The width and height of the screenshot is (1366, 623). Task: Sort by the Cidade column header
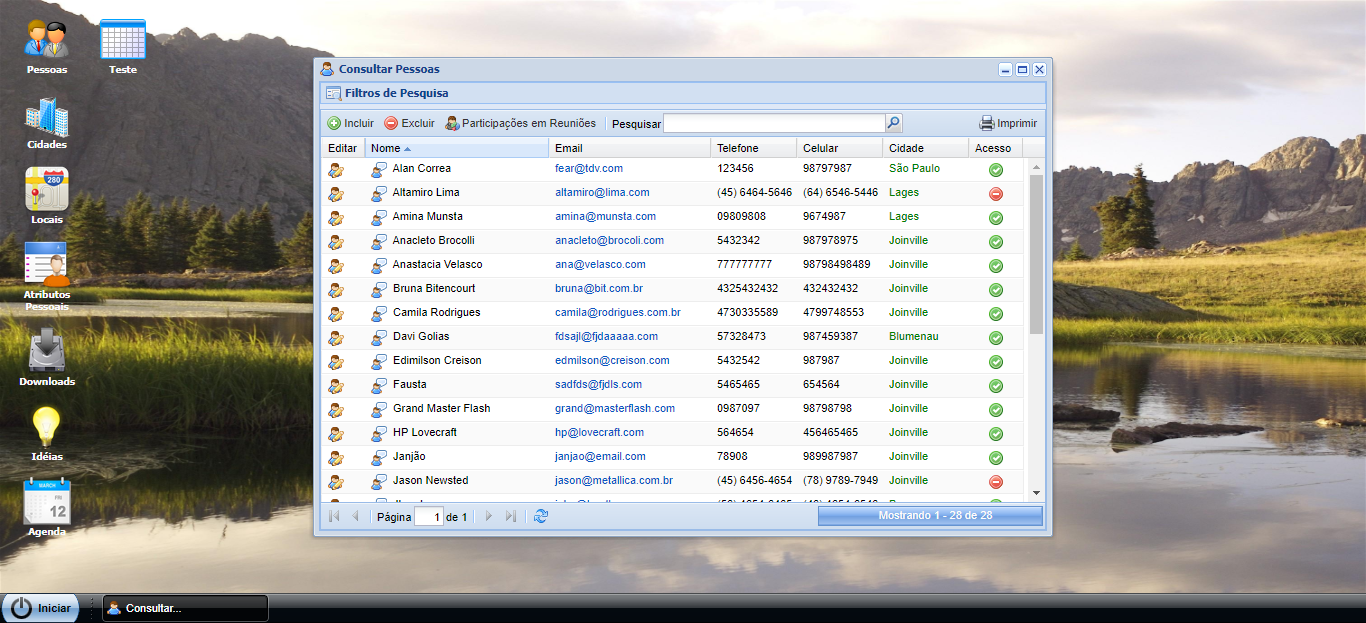926,148
